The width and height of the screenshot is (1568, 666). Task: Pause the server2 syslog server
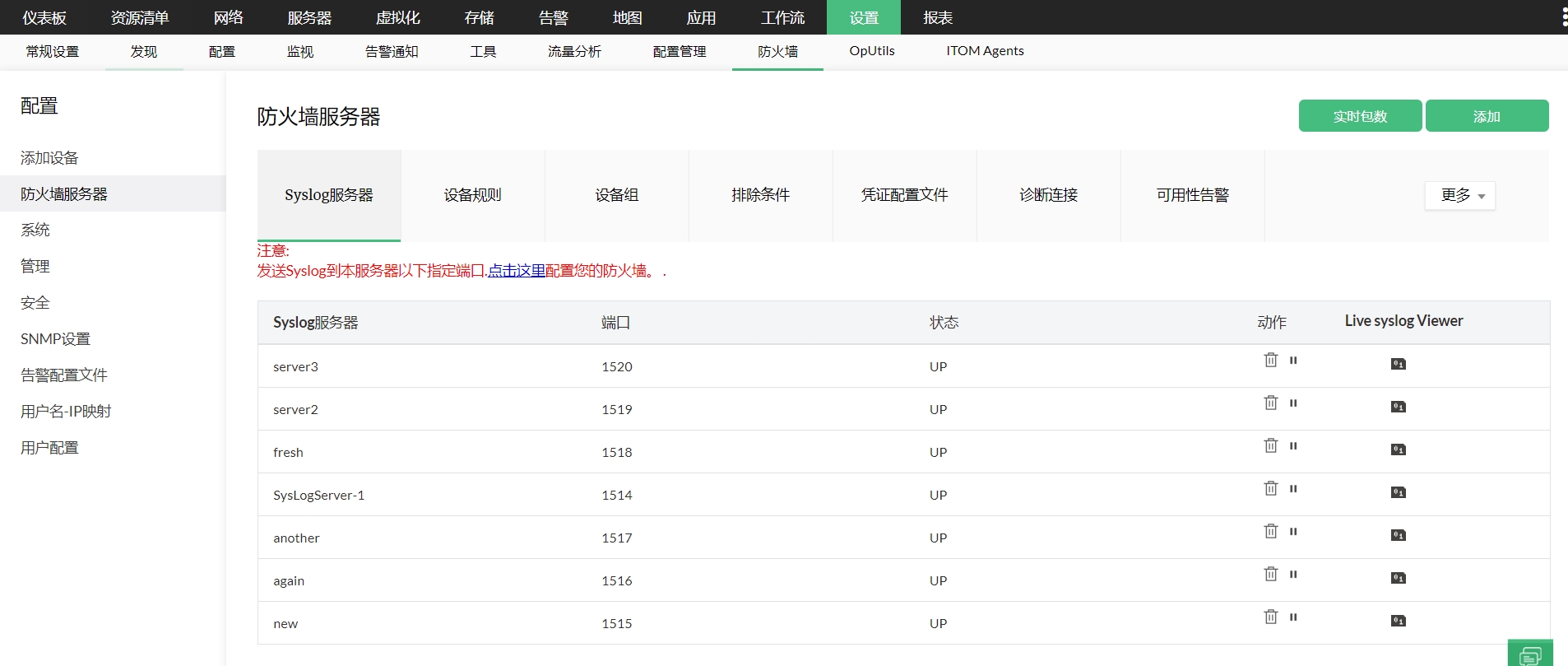[1293, 403]
